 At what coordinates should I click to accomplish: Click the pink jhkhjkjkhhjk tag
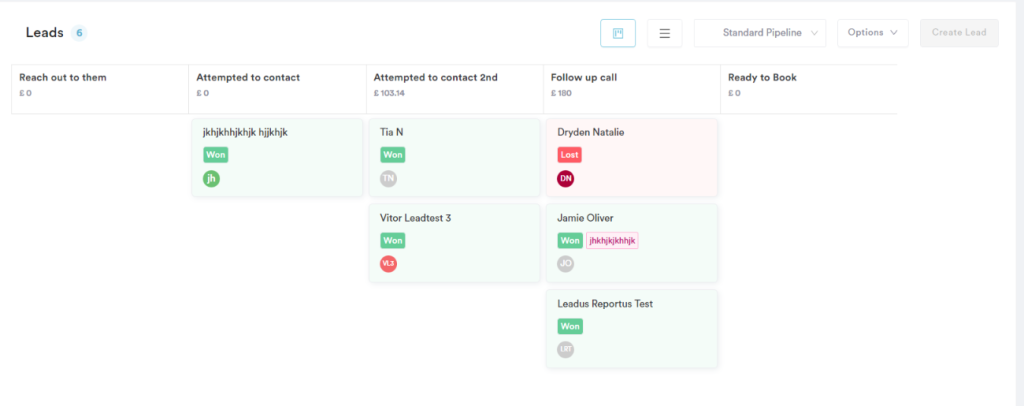point(612,241)
